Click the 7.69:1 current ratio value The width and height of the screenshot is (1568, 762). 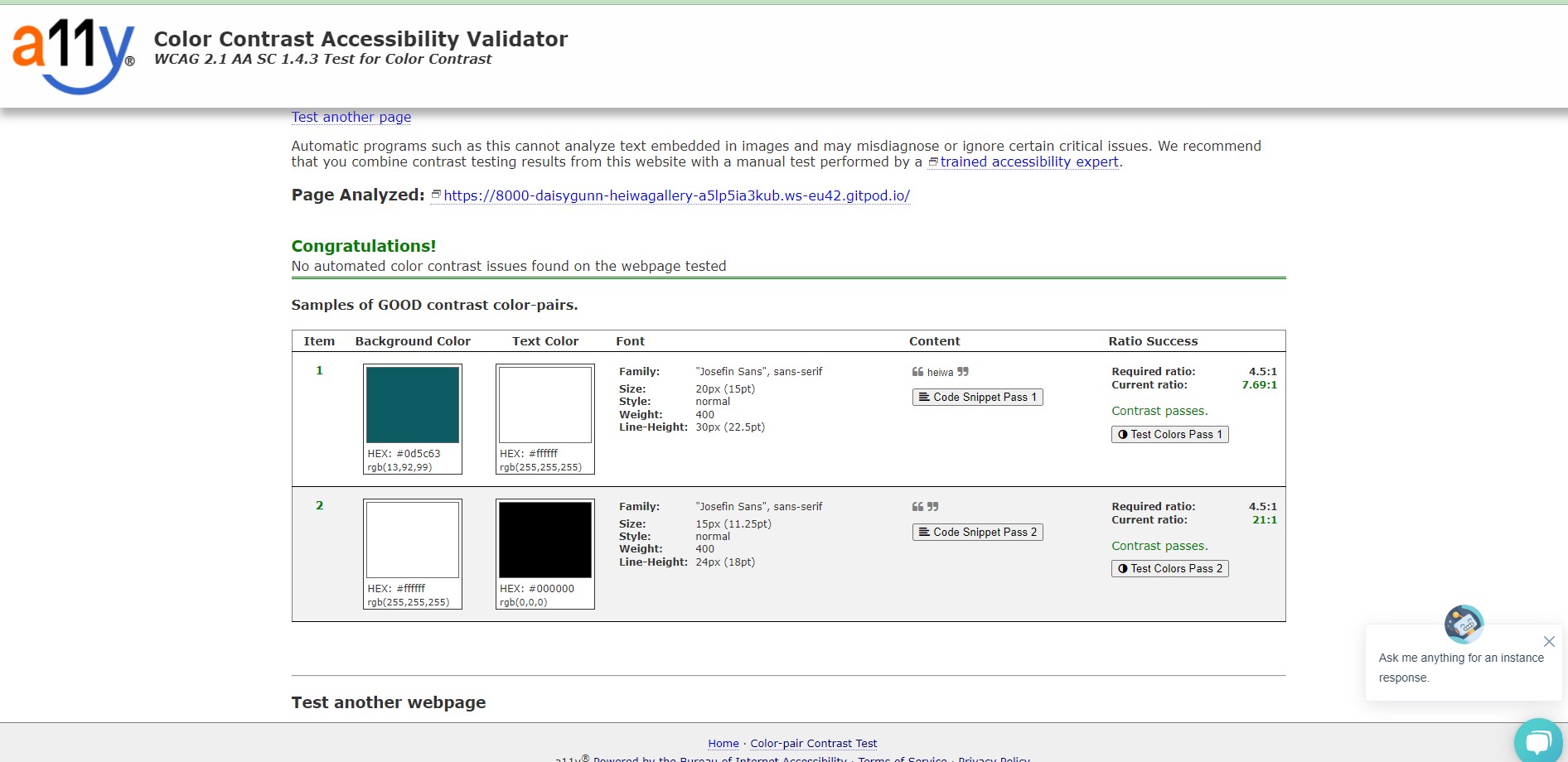click(x=1259, y=385)
